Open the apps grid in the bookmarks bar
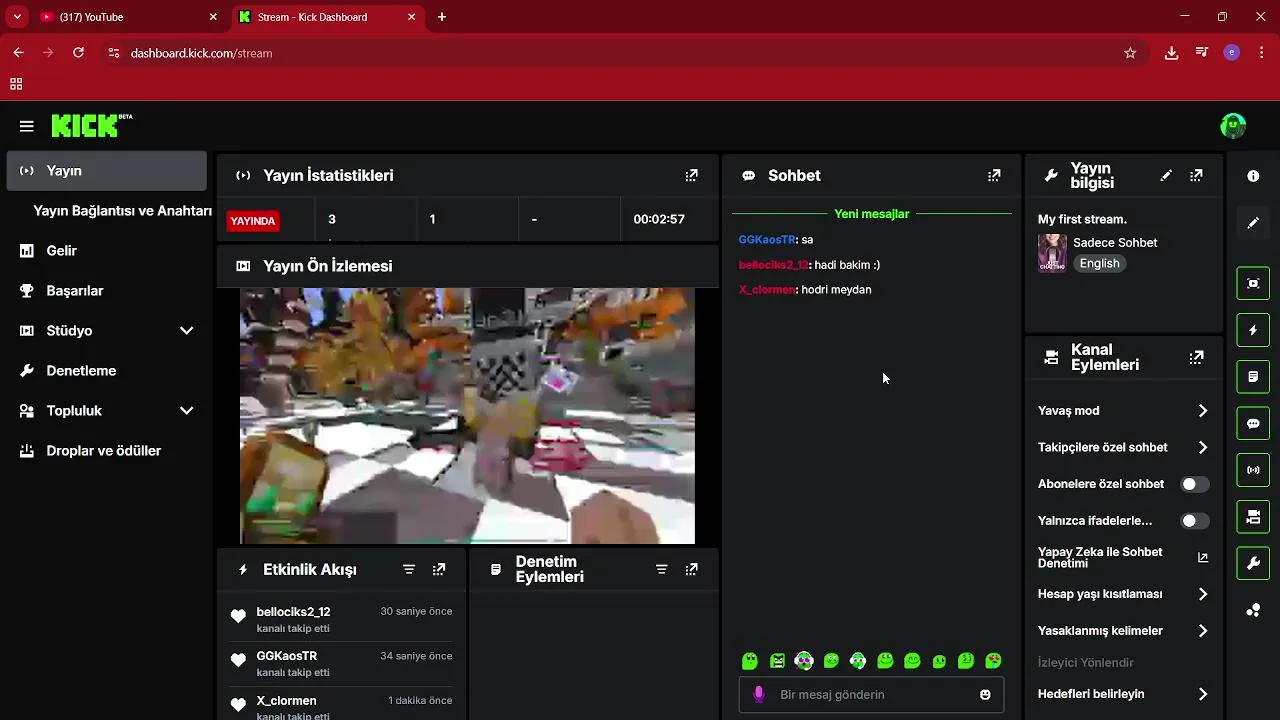Image resolution: width=1280 pixels, height=720 pixels. click(x=16, y=85)
